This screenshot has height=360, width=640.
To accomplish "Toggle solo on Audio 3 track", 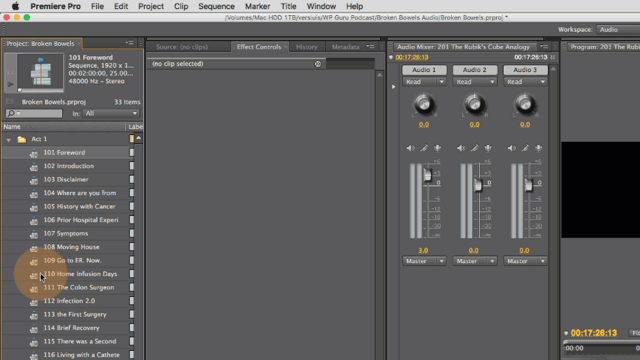I will (525, 148).
